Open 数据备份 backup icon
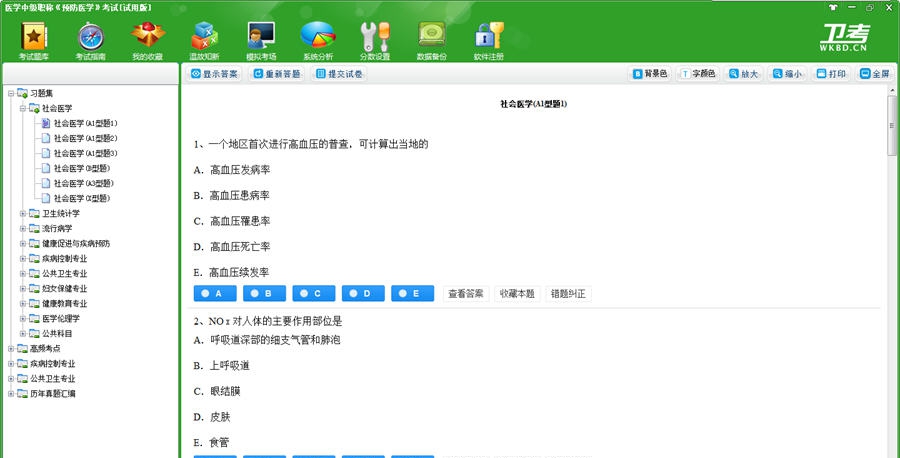The height and width of the screenshot is (458, 900). (x=432, y=40)
